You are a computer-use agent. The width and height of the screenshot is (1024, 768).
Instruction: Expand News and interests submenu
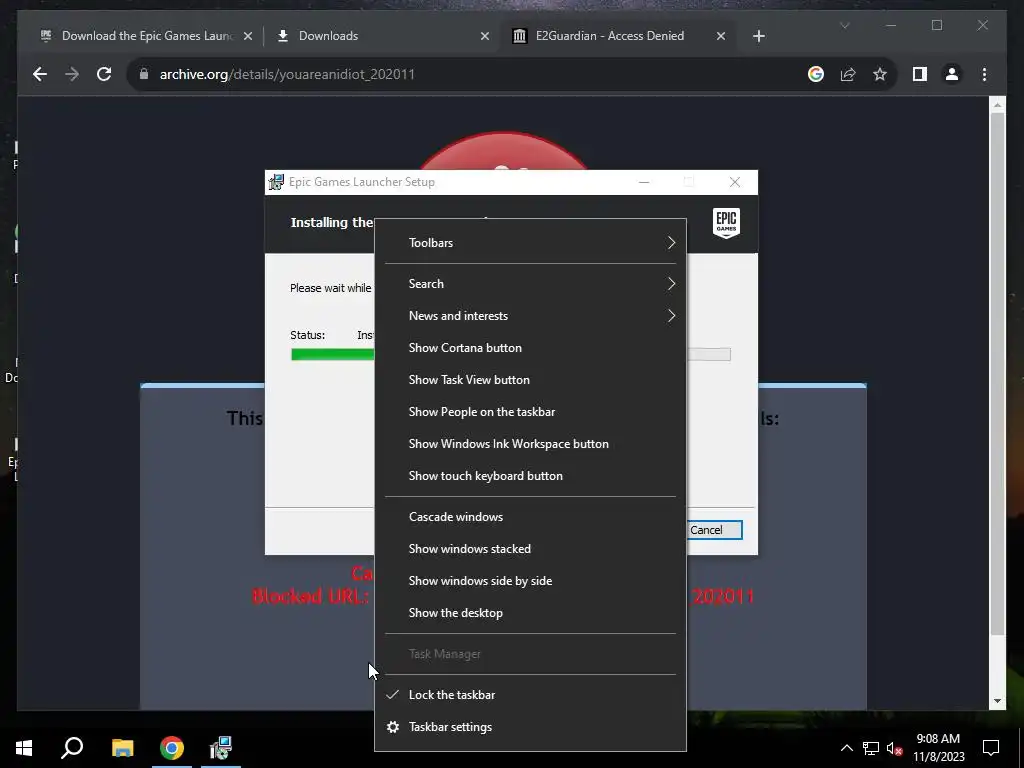pos(530,316)
